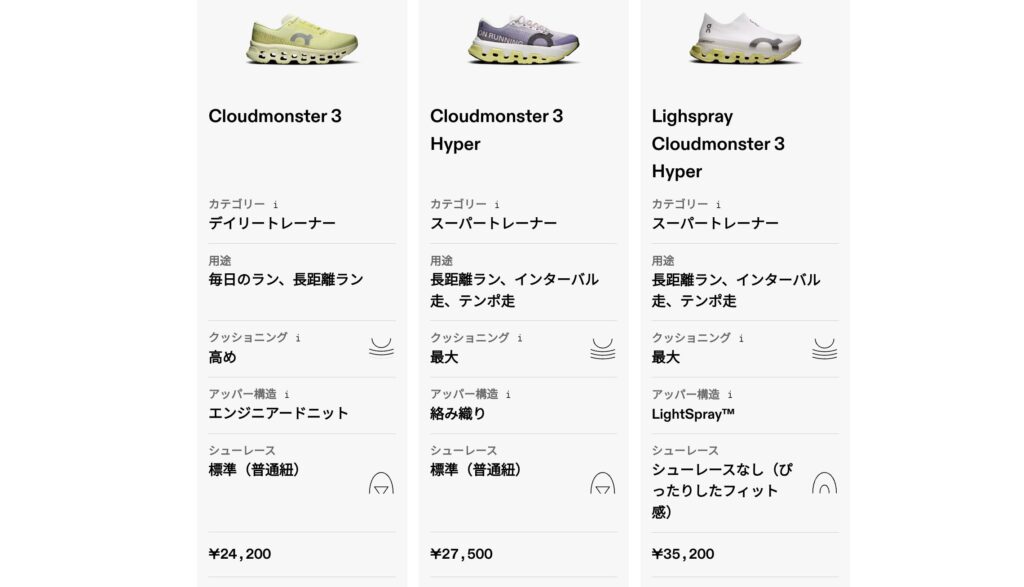The image size is (1024, 587).
Task: Click the cushioning icon in Cloudmonster 3 column
Action: click(381, 348)
